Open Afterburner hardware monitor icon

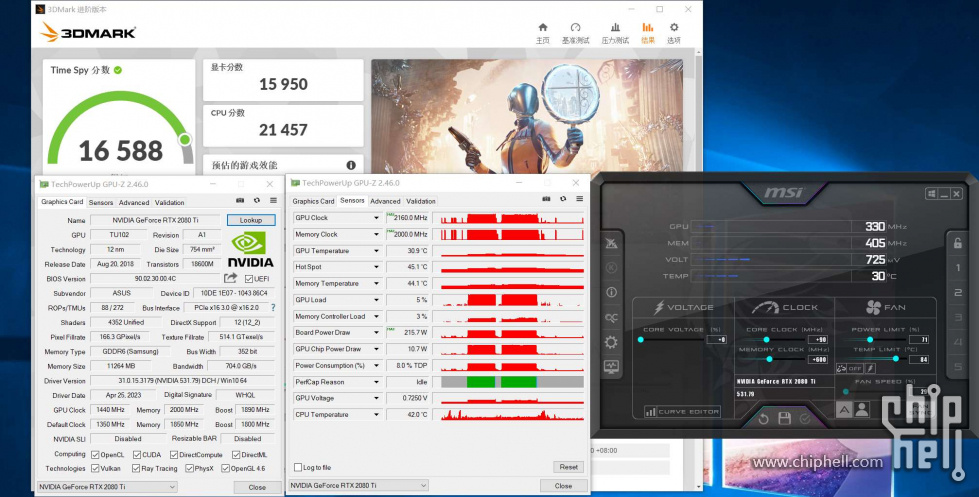coord(611,367)
